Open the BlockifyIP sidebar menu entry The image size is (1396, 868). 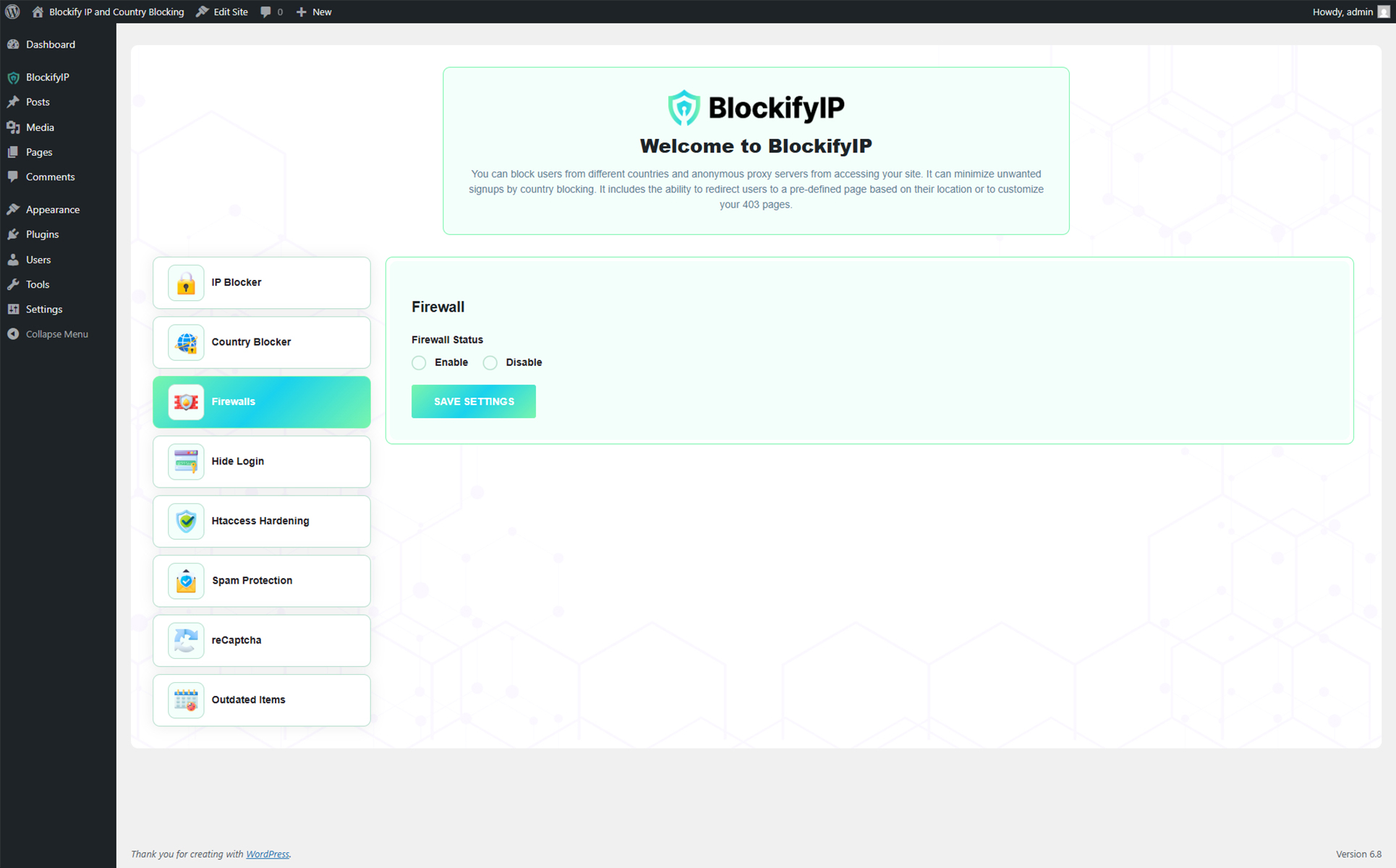coord(47,77)
